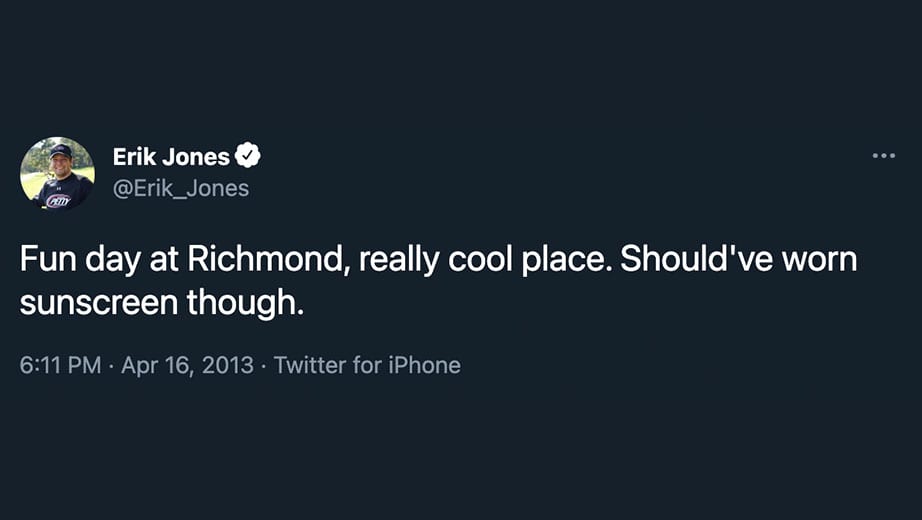Click "Fun day" at the tweet start
922x520 pixels.
pos(80,259)
